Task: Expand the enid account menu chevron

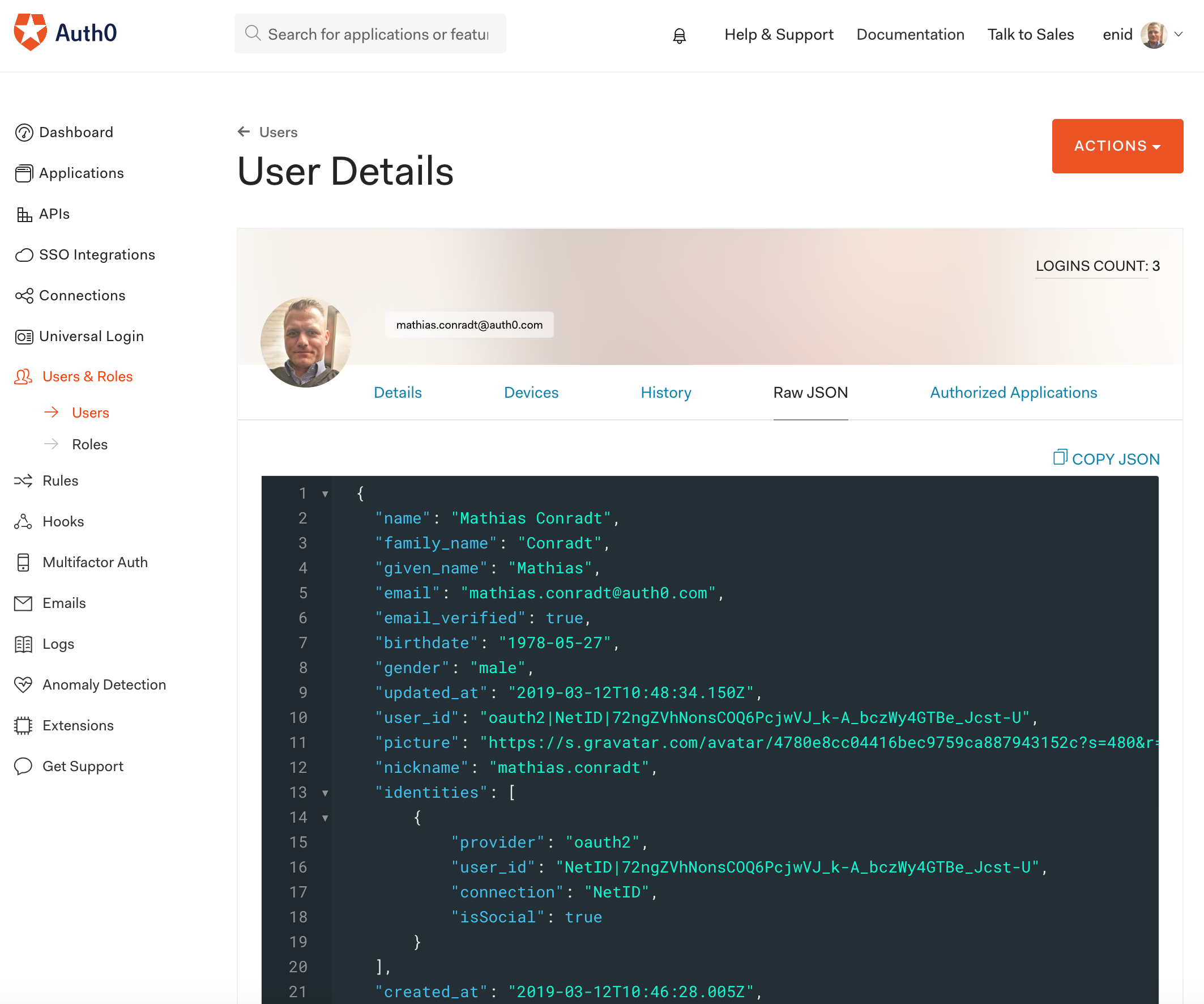Action: (x=1179, y=35)
